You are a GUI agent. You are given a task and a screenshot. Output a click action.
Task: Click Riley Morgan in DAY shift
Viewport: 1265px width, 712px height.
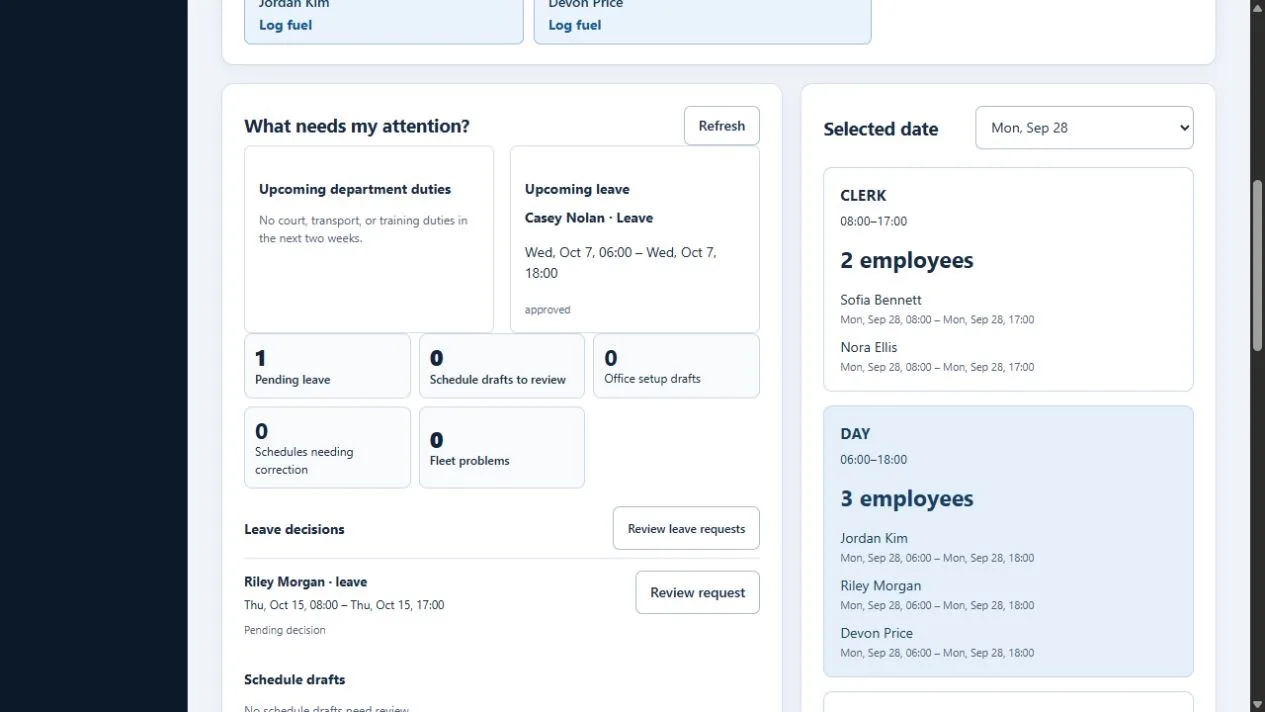[x=881, y=586]
